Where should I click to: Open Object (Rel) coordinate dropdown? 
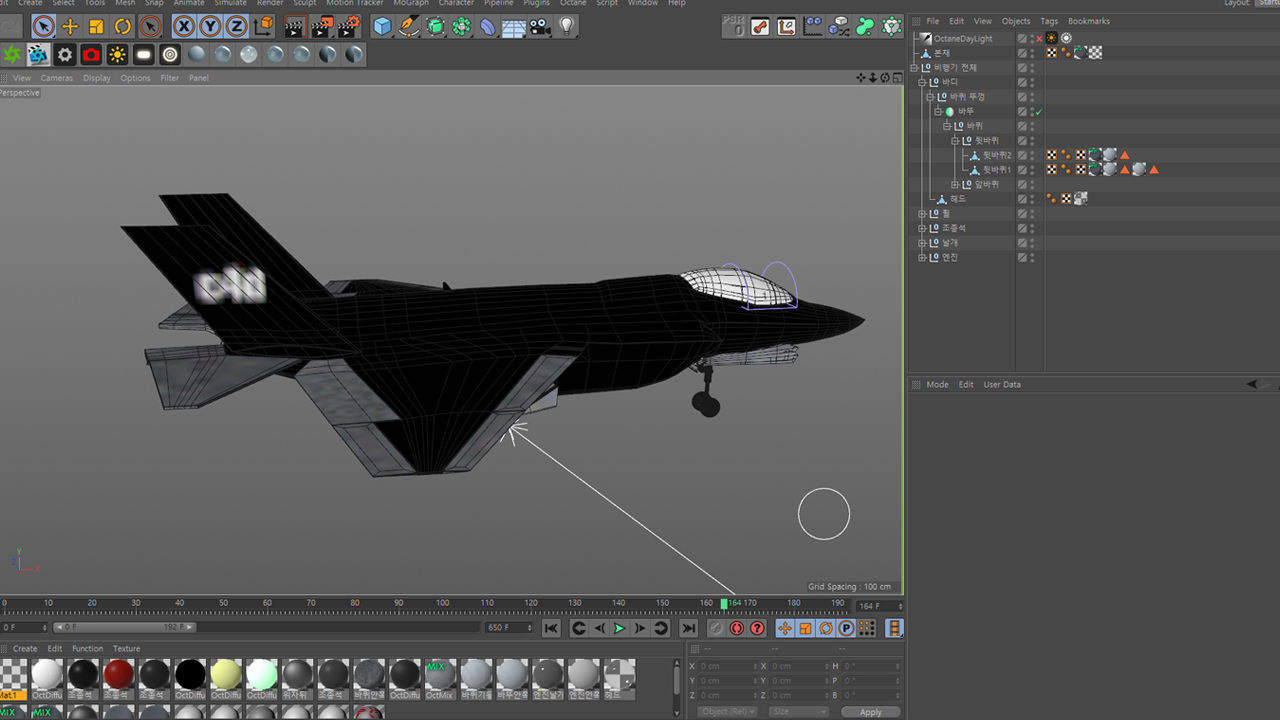point(728,712)
